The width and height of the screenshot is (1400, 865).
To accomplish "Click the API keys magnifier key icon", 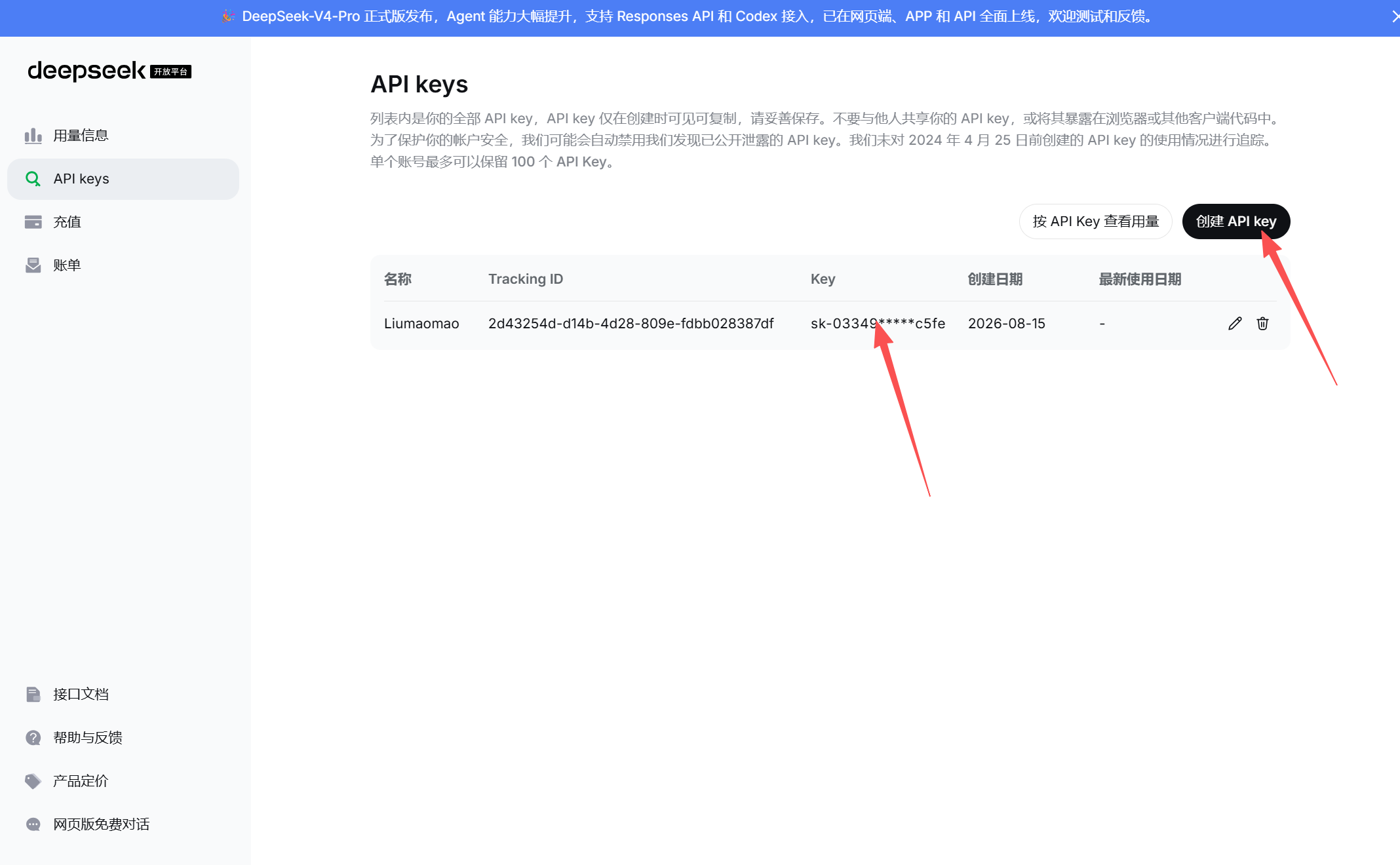I will 33,179.
